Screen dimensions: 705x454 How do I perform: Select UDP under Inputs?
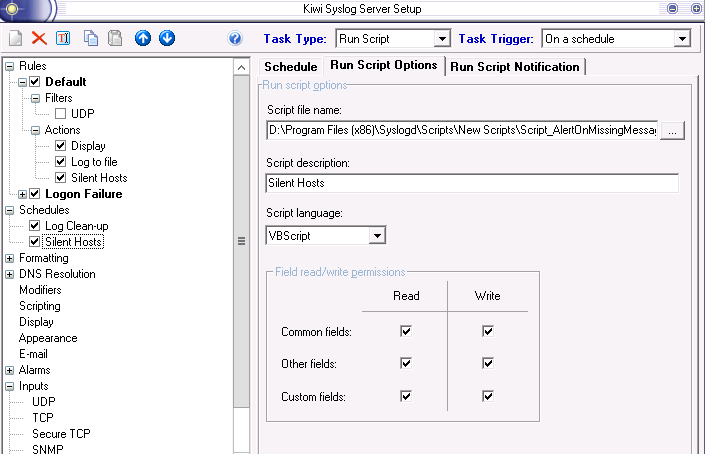(x=44, y=402)
